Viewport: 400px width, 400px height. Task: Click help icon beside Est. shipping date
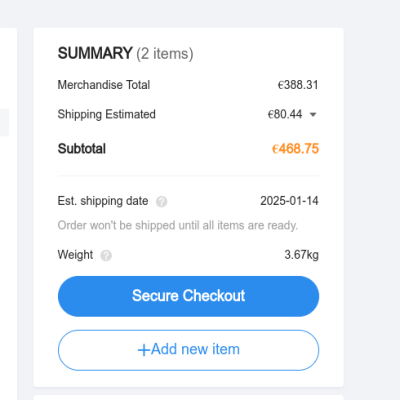click(x=162, y=202)
